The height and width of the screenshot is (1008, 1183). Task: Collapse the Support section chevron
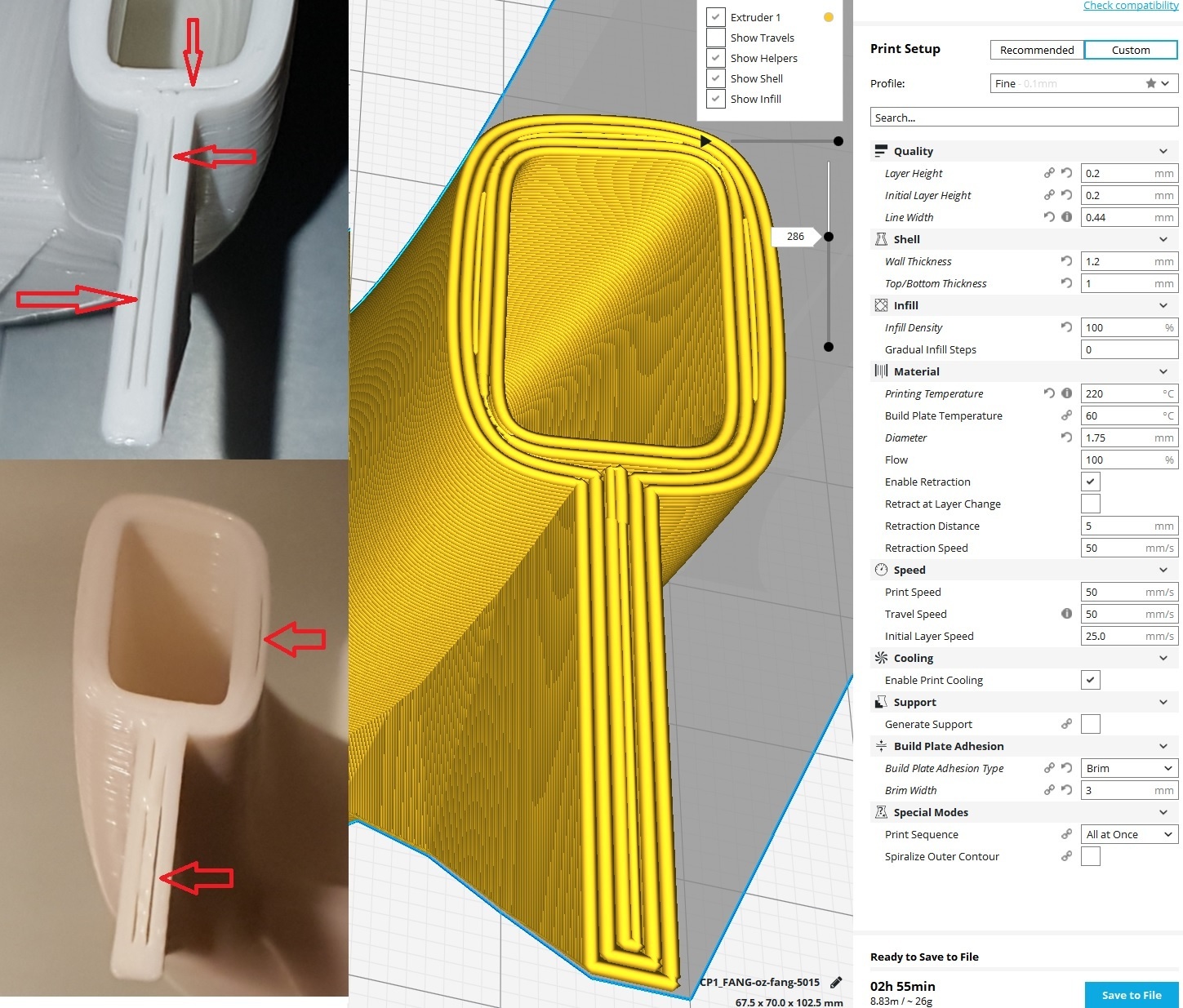point(1163,702)
